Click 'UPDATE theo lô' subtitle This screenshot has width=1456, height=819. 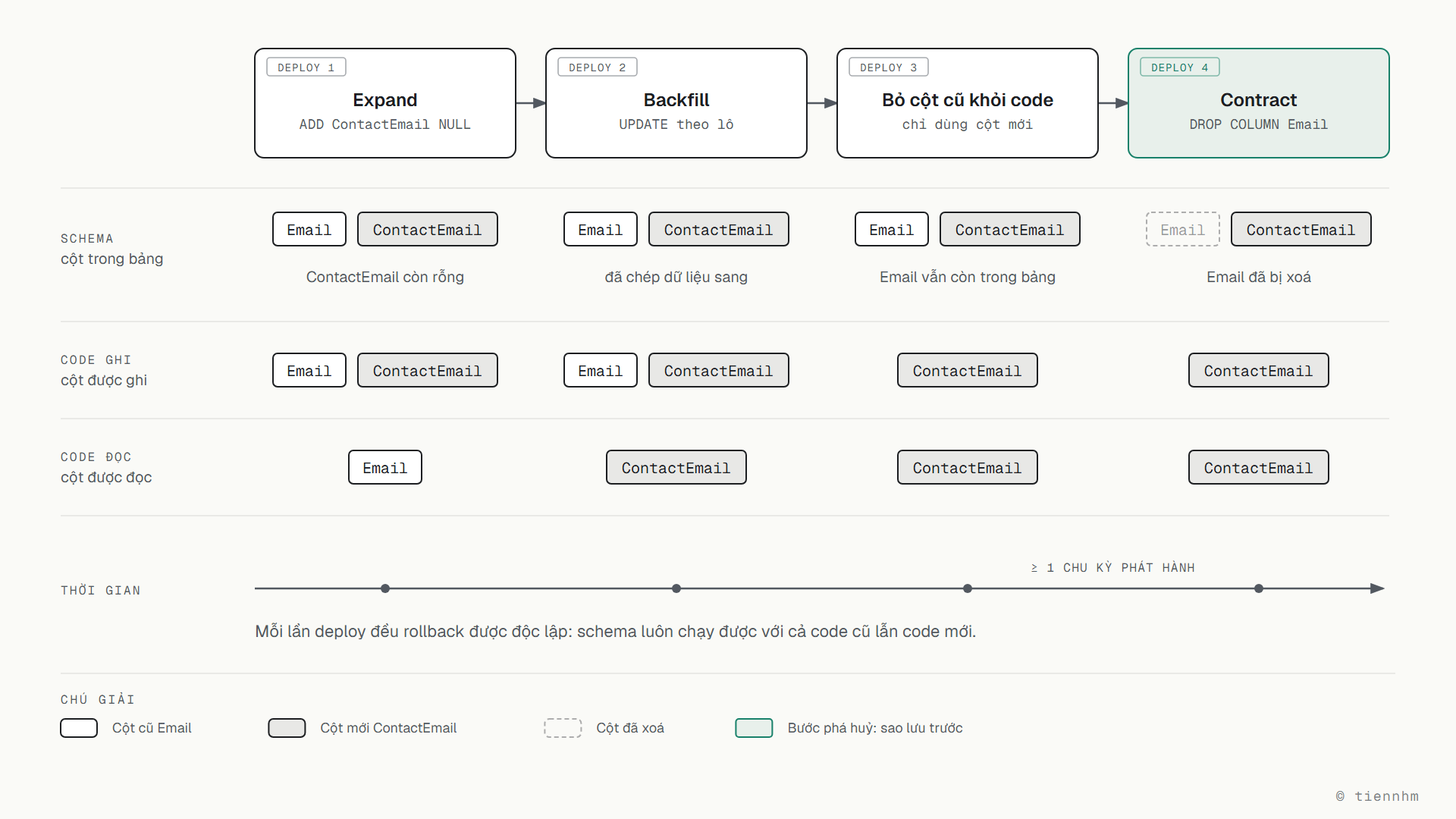click(676, 124)
